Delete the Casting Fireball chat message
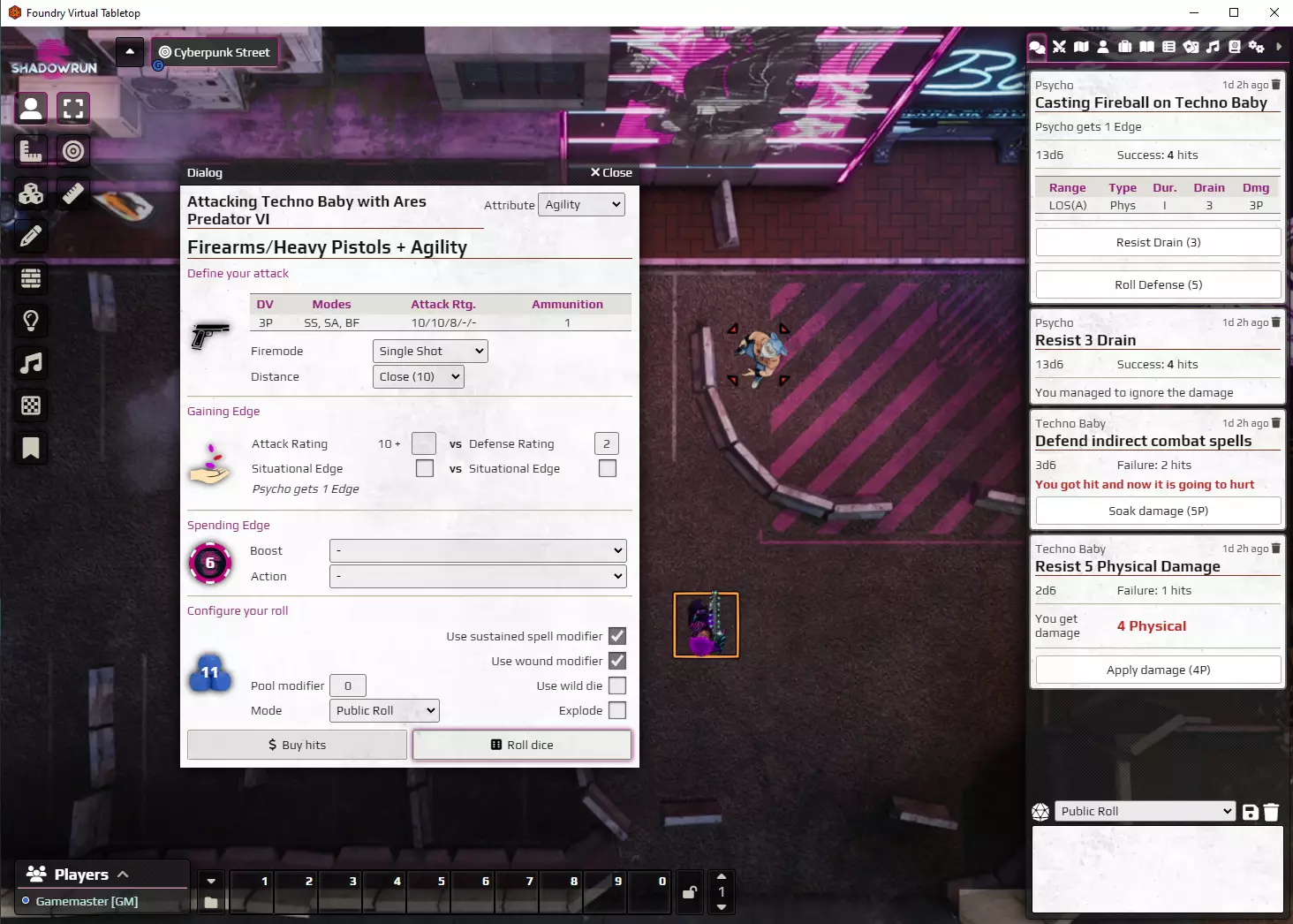The width and height of the screenshot is (1293, 924). click(x=1275, y=85)
